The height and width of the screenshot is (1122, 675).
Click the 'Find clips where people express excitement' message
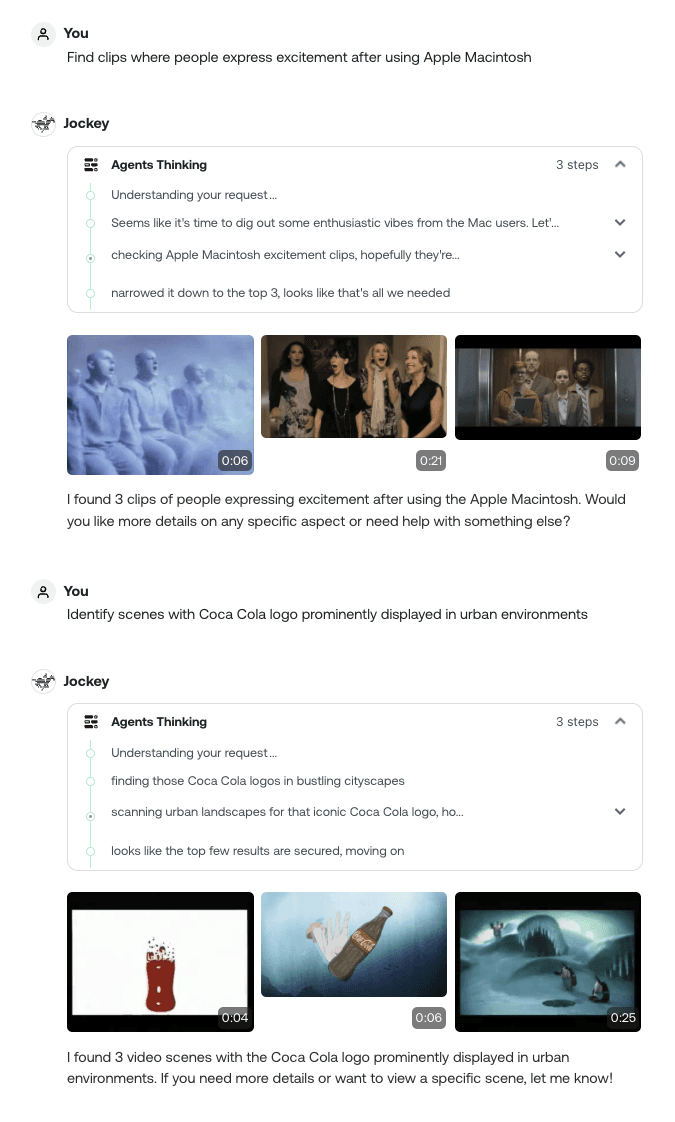299,57
